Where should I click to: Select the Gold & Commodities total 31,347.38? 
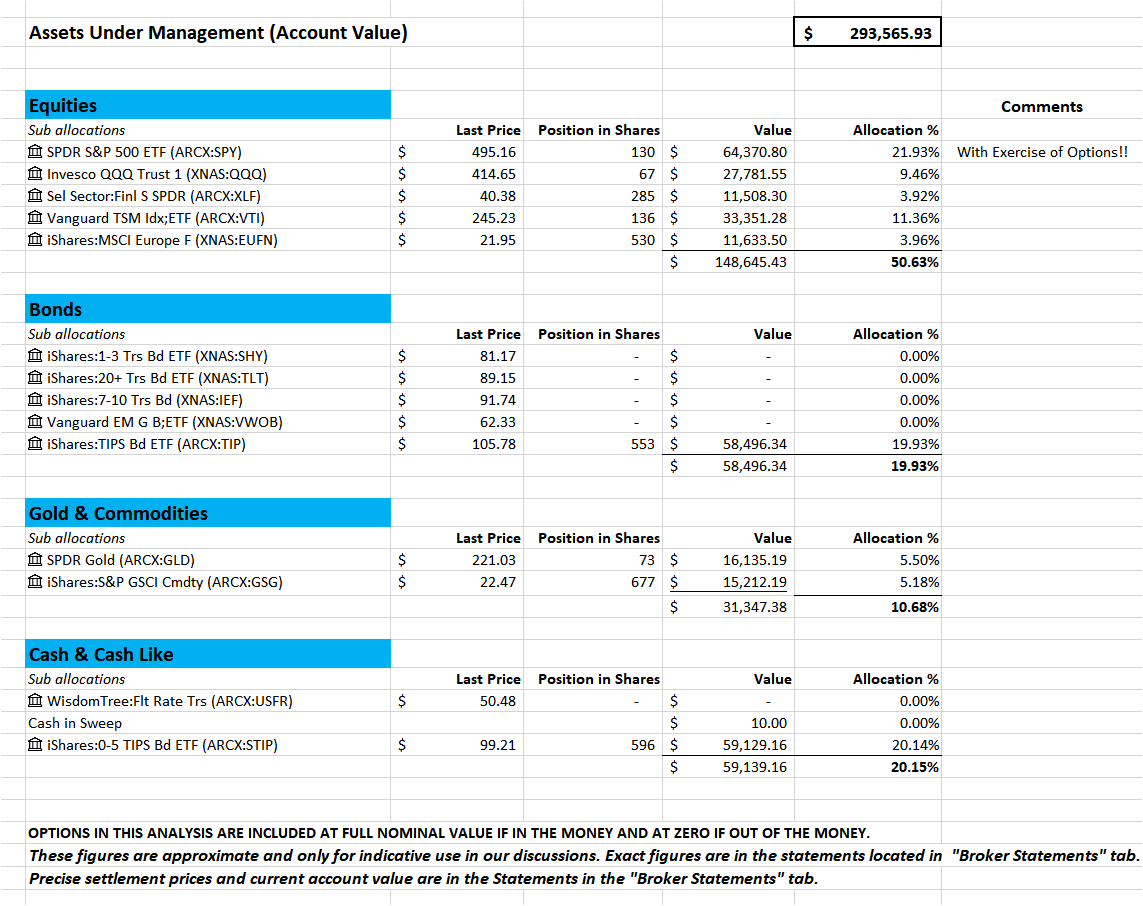(754, 607)
